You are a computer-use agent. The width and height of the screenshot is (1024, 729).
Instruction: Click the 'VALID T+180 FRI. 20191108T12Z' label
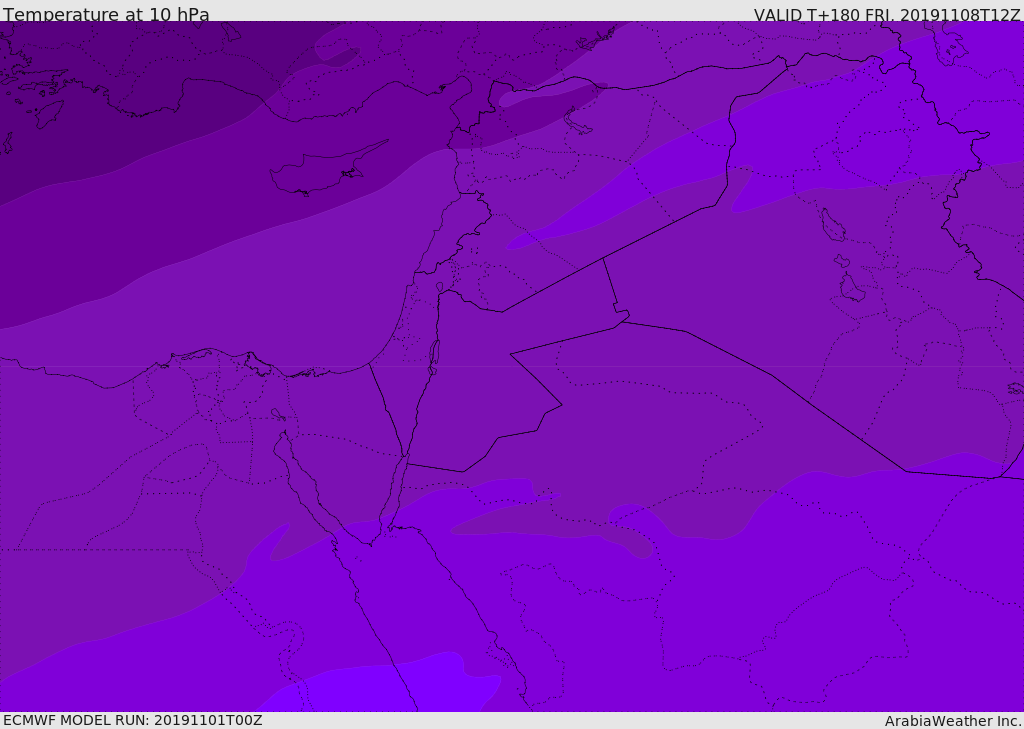click(x=887, y=14)
